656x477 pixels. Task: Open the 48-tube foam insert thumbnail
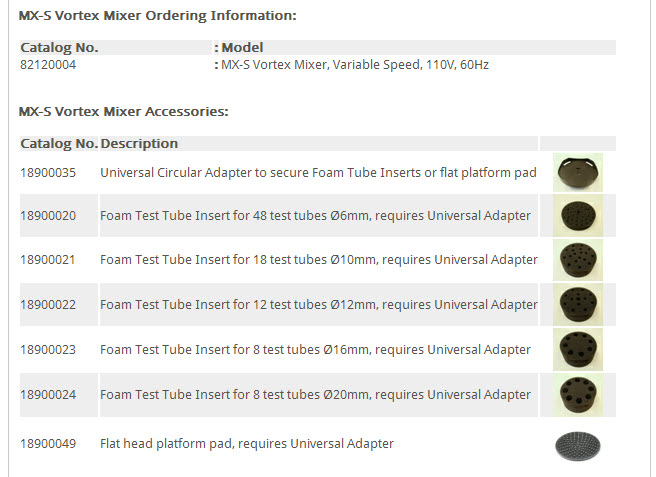pyautogui.click(x=578, y=216)
